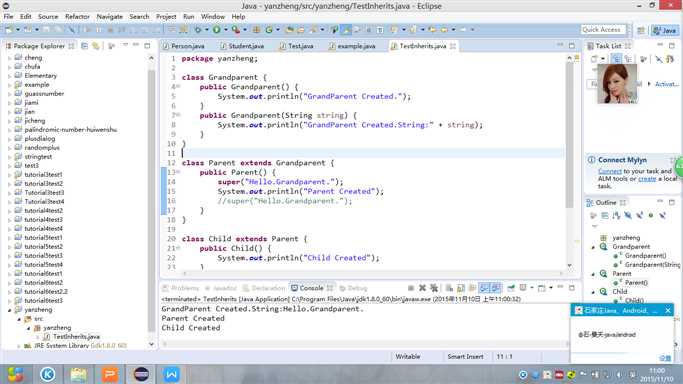
Task: Click the green Run button in toolbar
Action: (216, 30)
